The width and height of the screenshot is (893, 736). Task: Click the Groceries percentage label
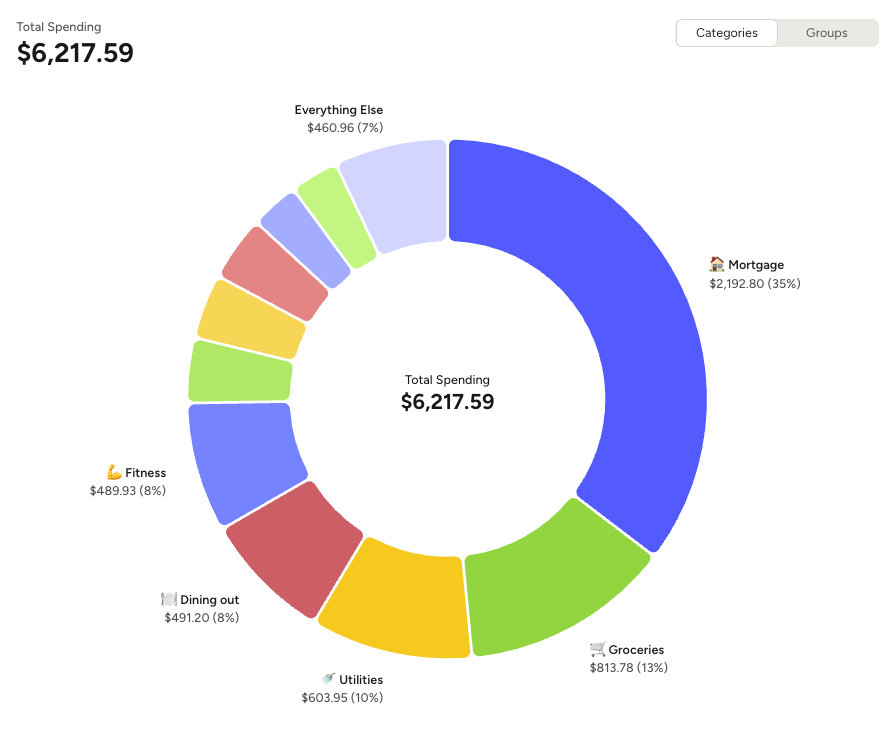(628, 667)
